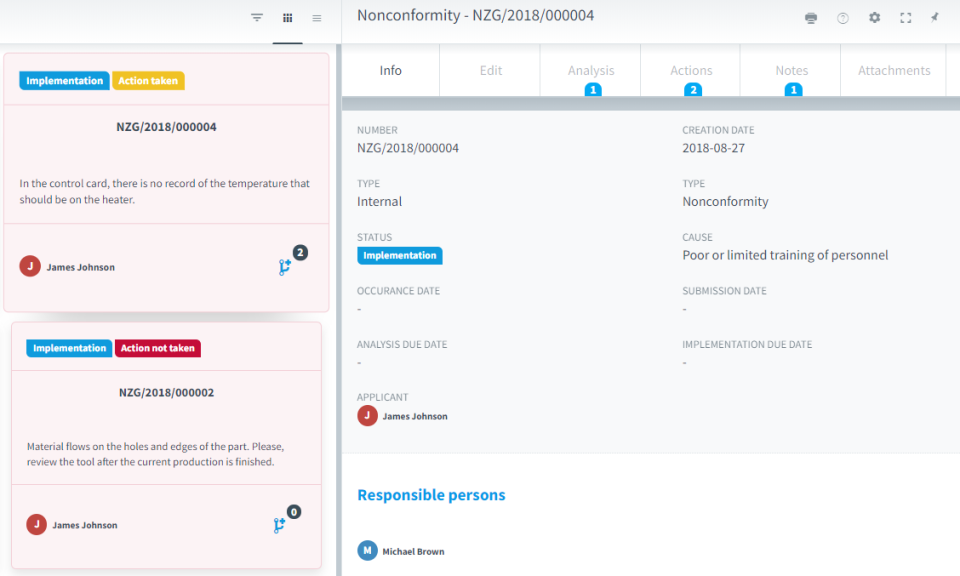Pin the nonconformity panel

click(935, 18)
